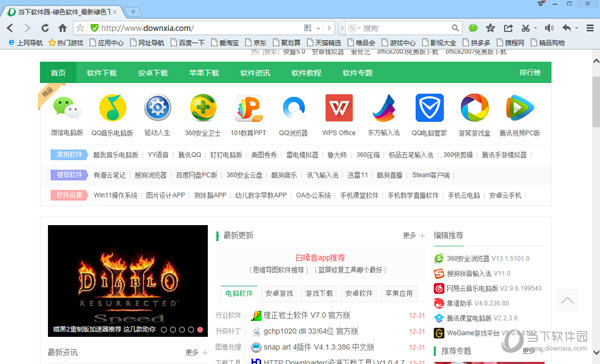
Task: Click the browser forward arrow
Action: pyautogui.click(x=27, y=28)
